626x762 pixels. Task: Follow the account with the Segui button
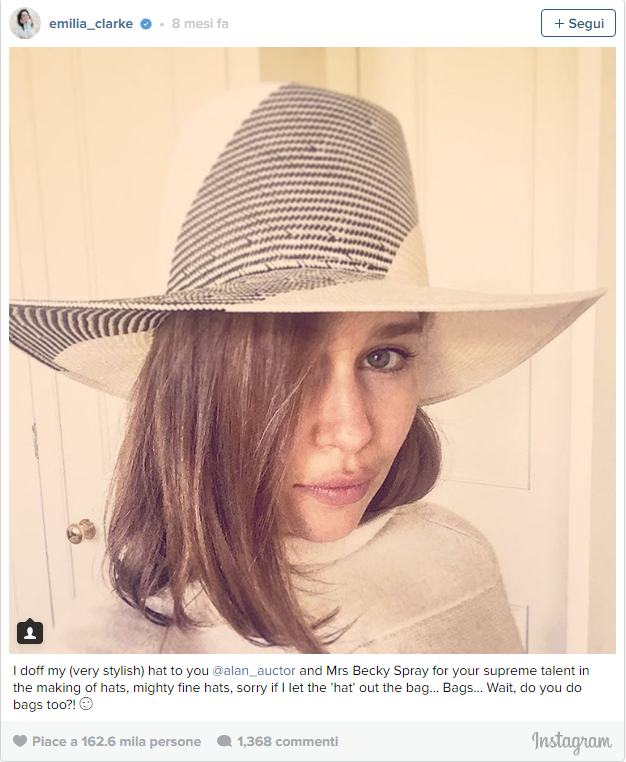[578, 23]
